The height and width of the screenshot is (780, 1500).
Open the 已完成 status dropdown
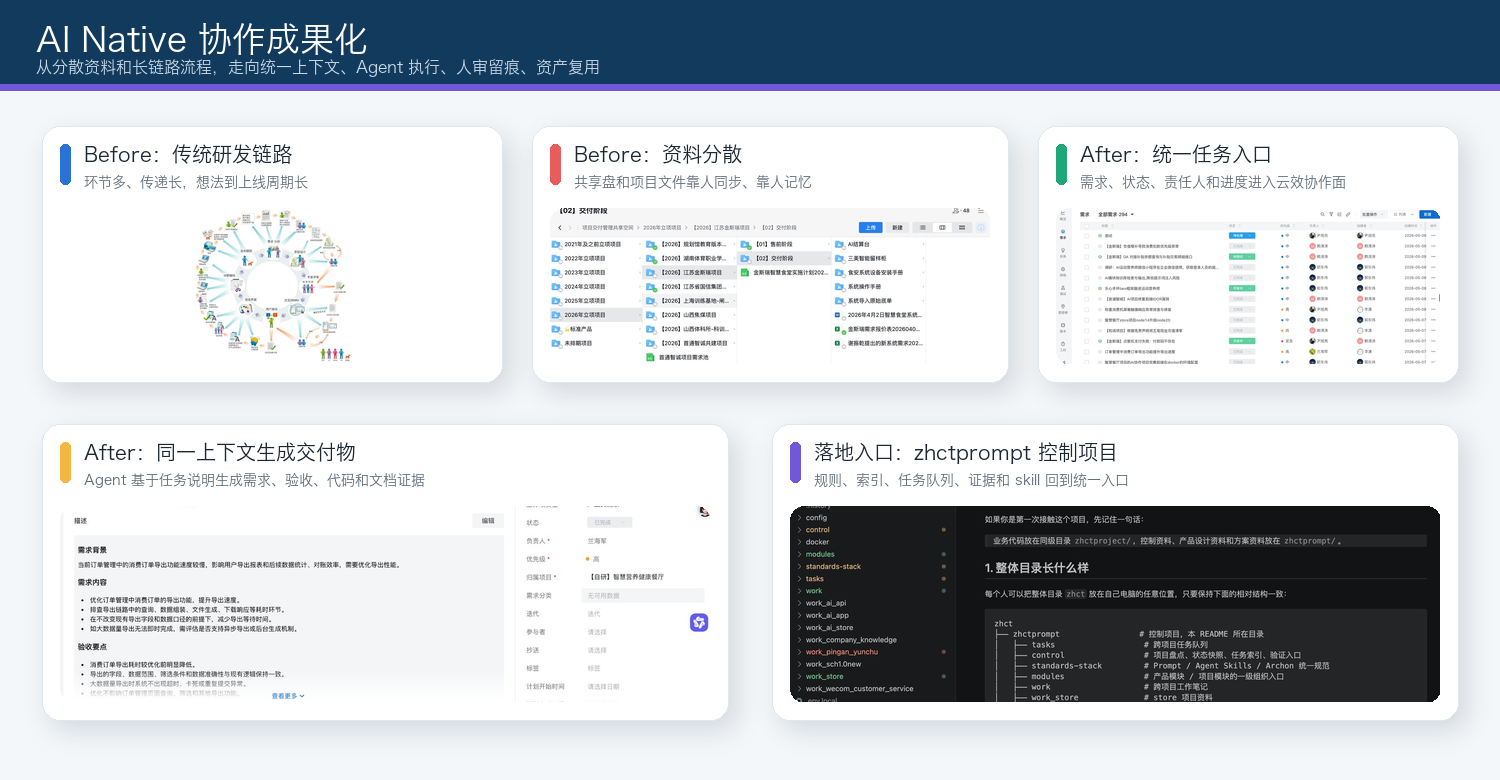tap(609, 522)
